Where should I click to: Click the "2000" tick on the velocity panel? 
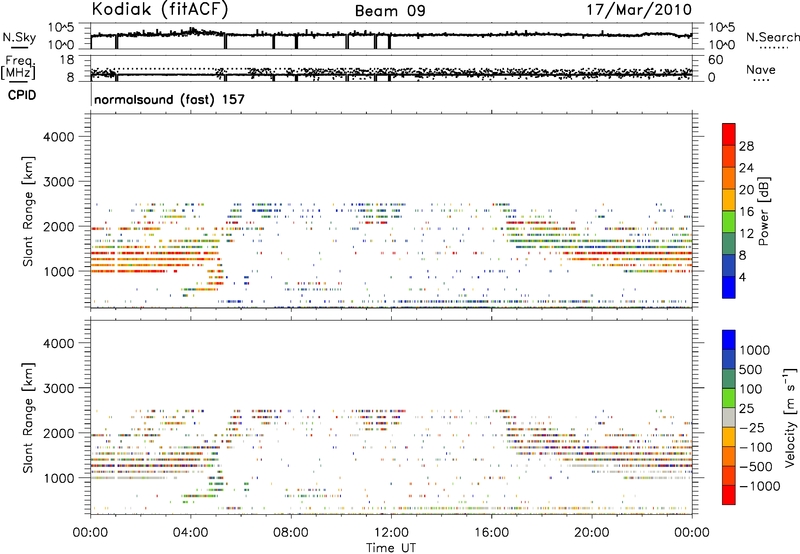pos(59,433)
